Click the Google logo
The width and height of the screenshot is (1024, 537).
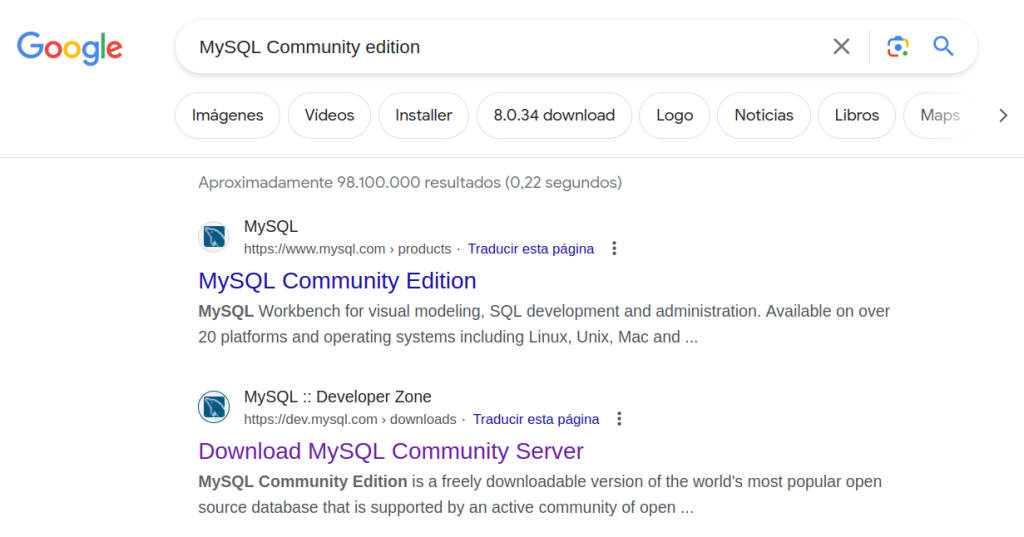tap(70, 47)
